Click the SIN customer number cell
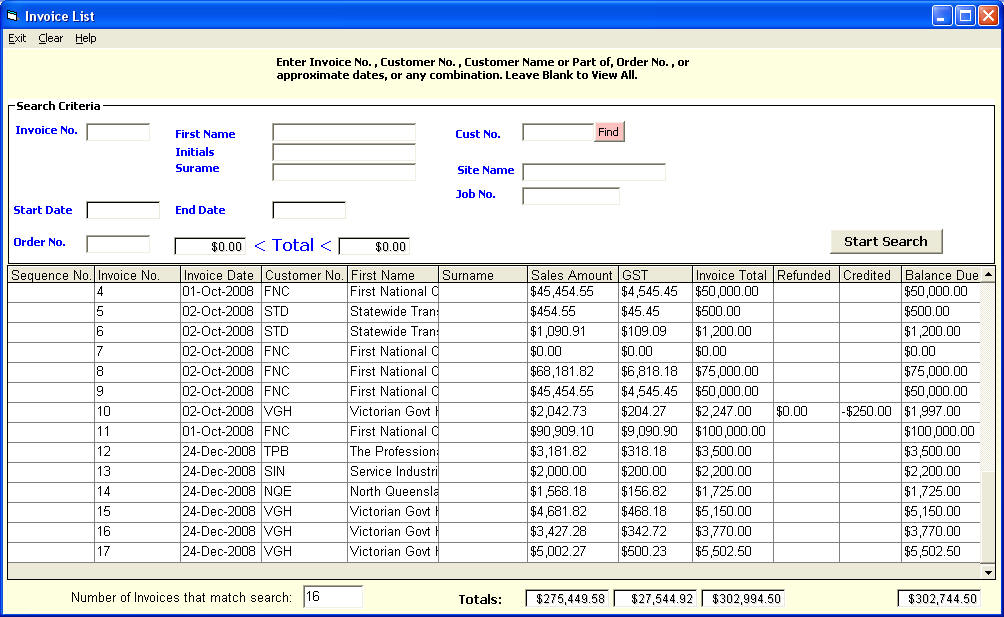This screenshot has width=1004, height=617. coord(304,472)
